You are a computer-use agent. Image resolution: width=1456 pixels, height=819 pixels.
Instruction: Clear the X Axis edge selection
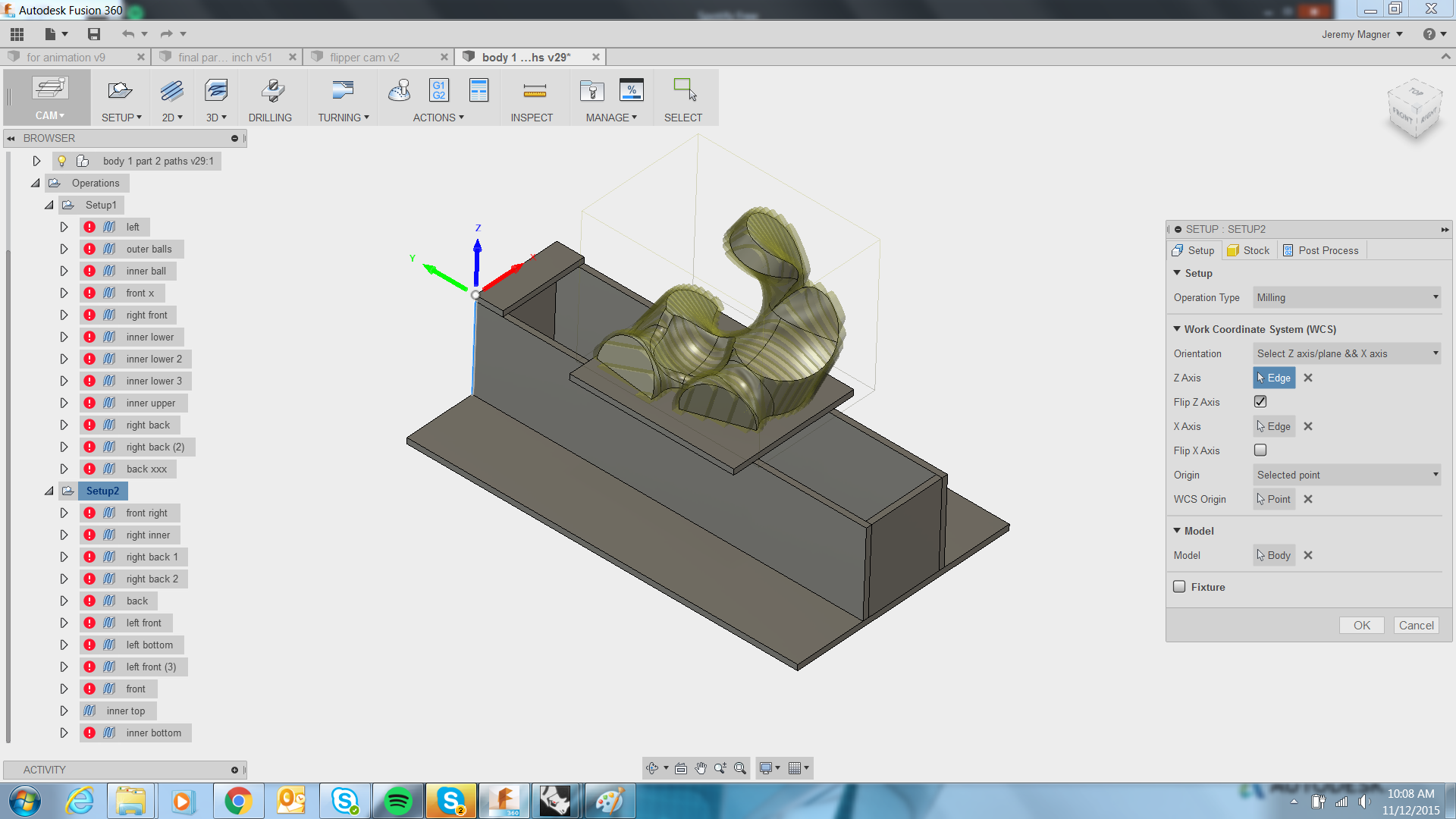(1308, 426)
